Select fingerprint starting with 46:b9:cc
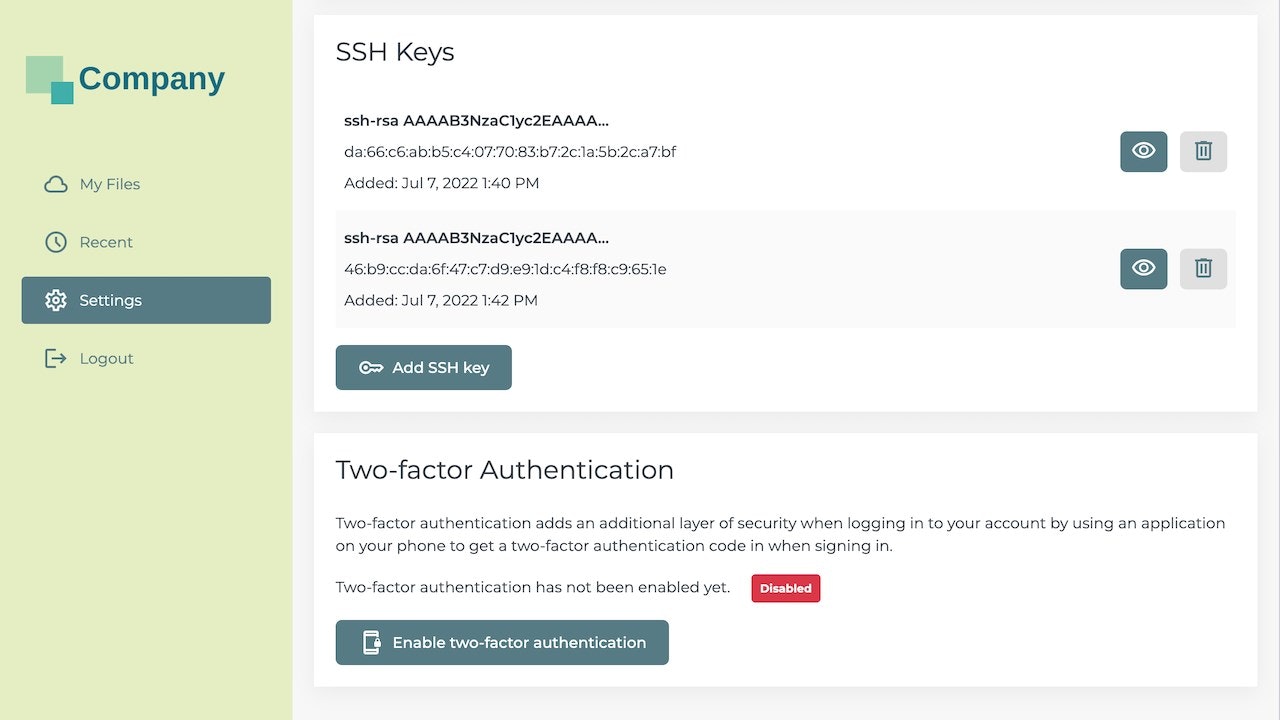The image size is (1280, 720). pos(505,269)
